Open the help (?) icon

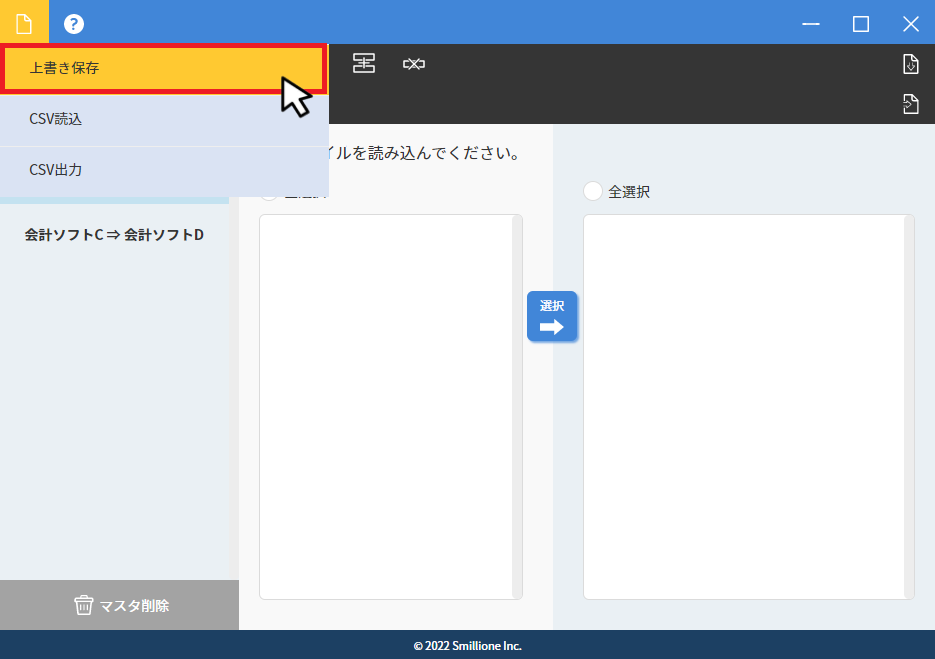pyautogui.click(x=73, y=22)
